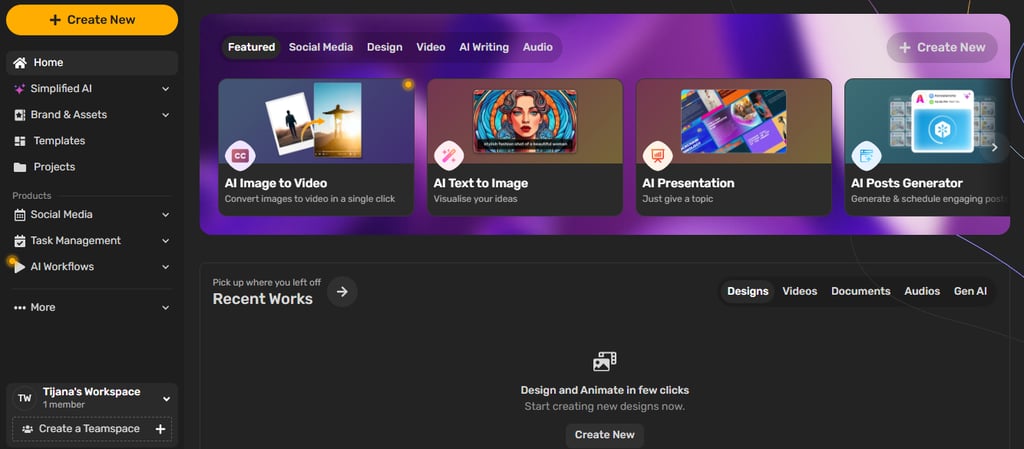1024x449 pixels.
Task: Click the Projects folder icon
Action: 20,167
